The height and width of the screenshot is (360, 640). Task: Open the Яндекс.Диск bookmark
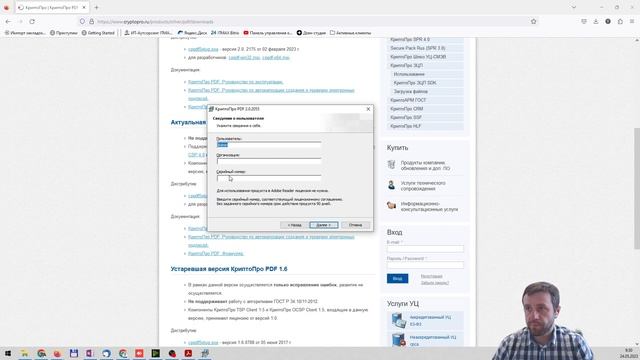pyautogui.click(x=192, y=33)
